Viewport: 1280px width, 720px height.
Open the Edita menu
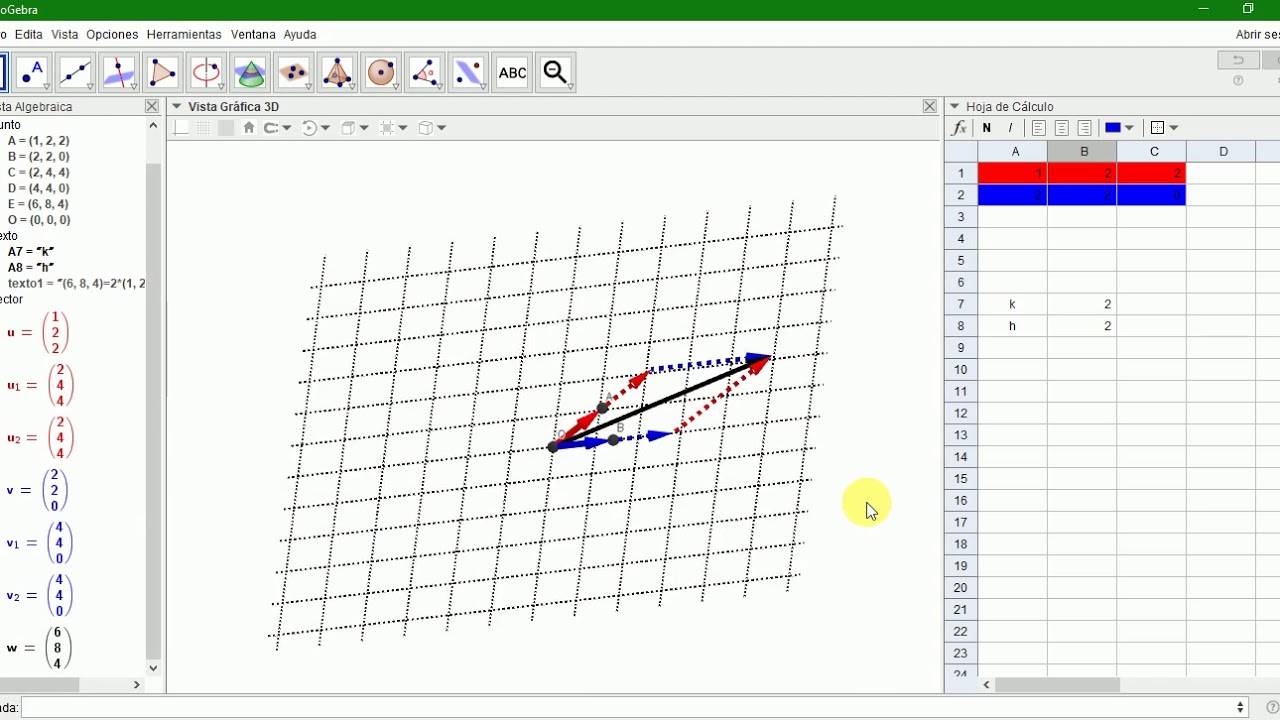[x=28, y=34]
